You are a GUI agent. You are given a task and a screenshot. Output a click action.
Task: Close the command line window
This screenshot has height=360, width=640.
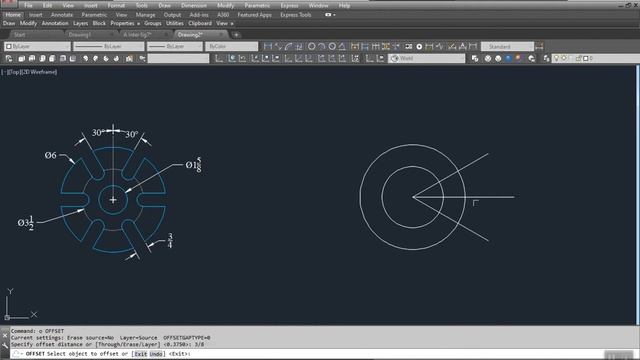pyautogui.click(x=5, y=336)
